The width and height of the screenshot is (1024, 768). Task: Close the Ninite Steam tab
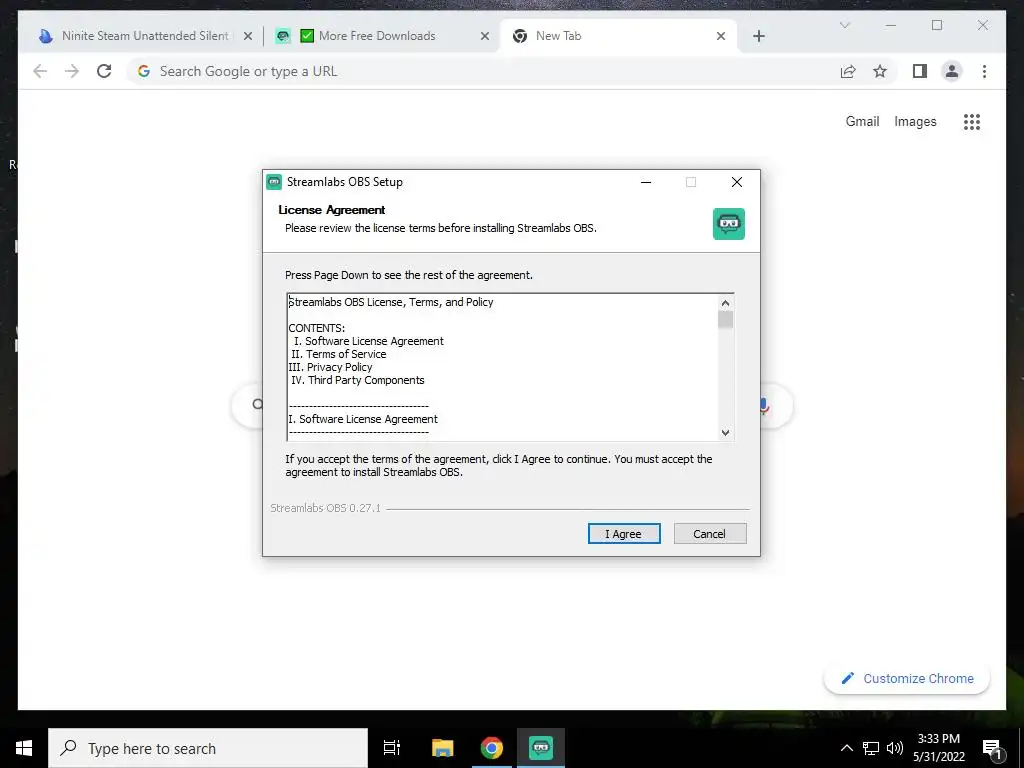pos(248,37)
